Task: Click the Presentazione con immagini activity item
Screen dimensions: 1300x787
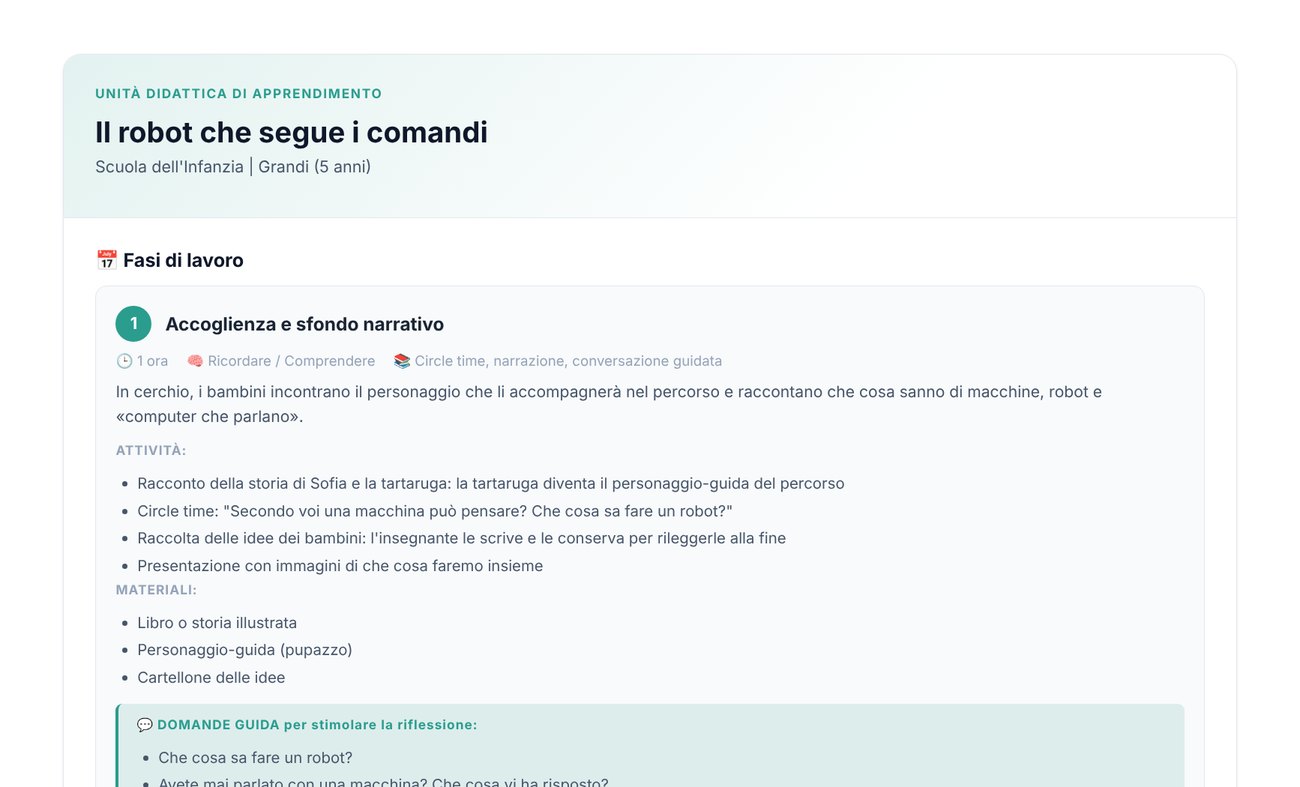Action: point(340,566)
